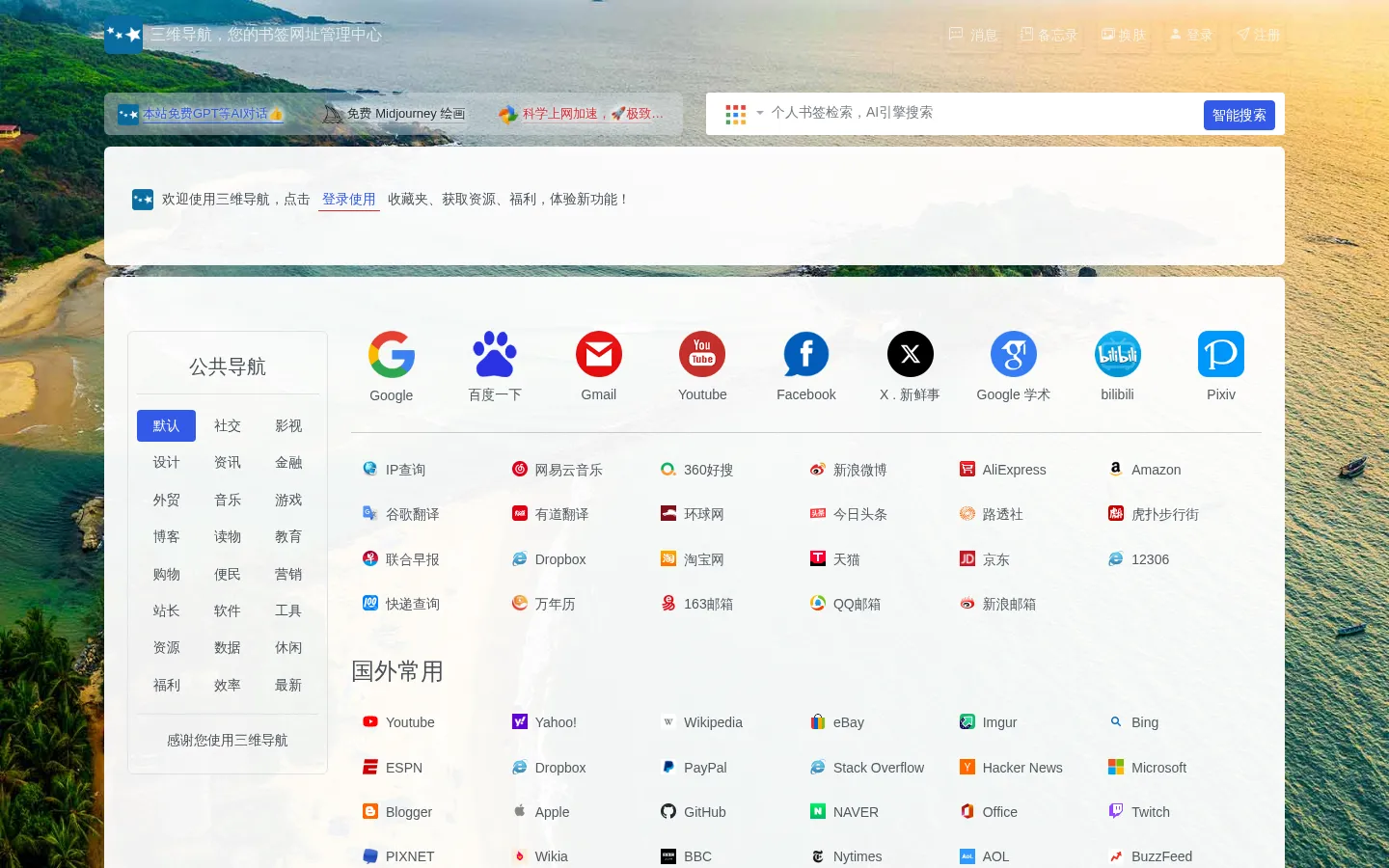This screenshot has height=868, width=1389.
Task: Open the Twitch link
Action: [x=1139, y=812]
